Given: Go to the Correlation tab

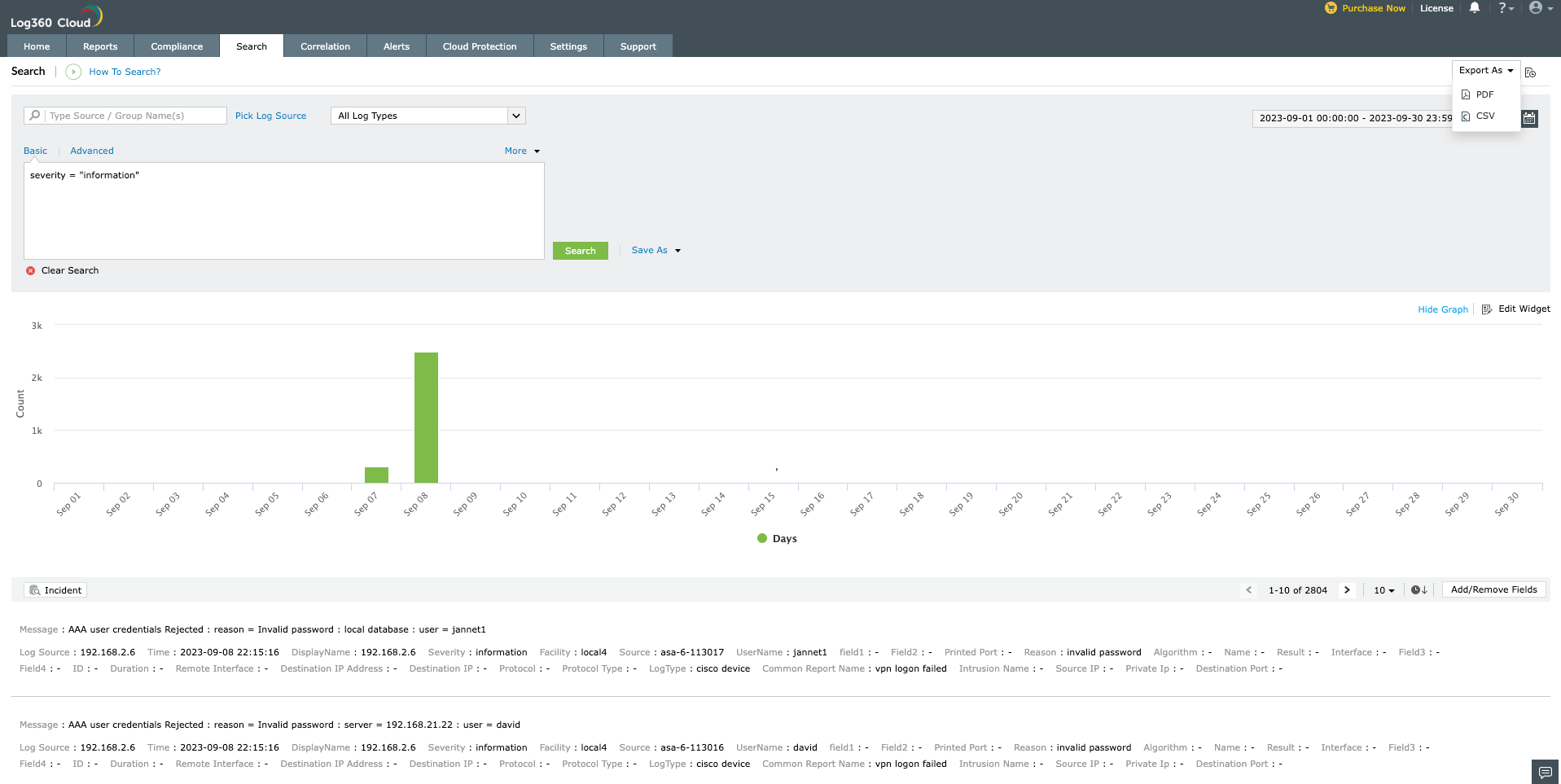Looking at the screenshot, I should pos(325,46).
